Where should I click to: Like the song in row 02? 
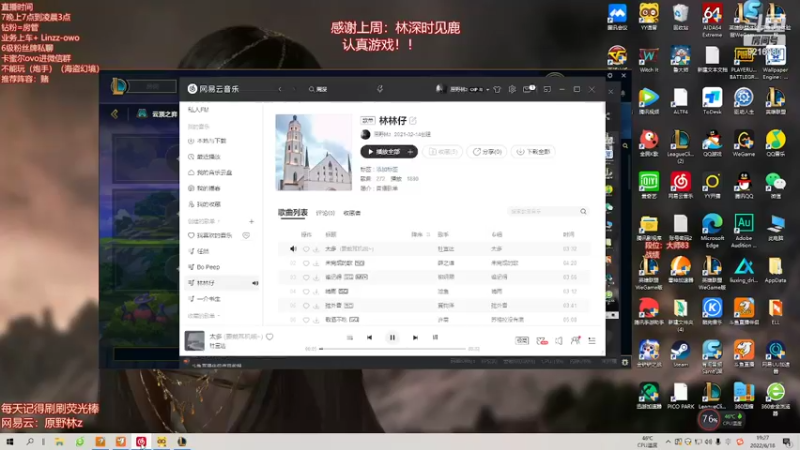point(306,263)
